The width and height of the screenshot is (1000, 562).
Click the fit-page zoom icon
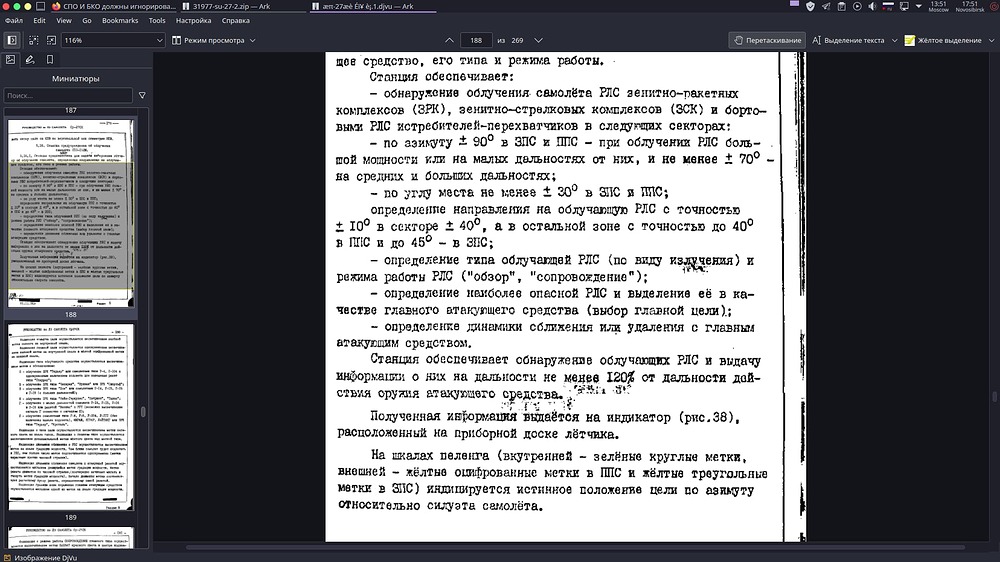click(x=50, y=40)
